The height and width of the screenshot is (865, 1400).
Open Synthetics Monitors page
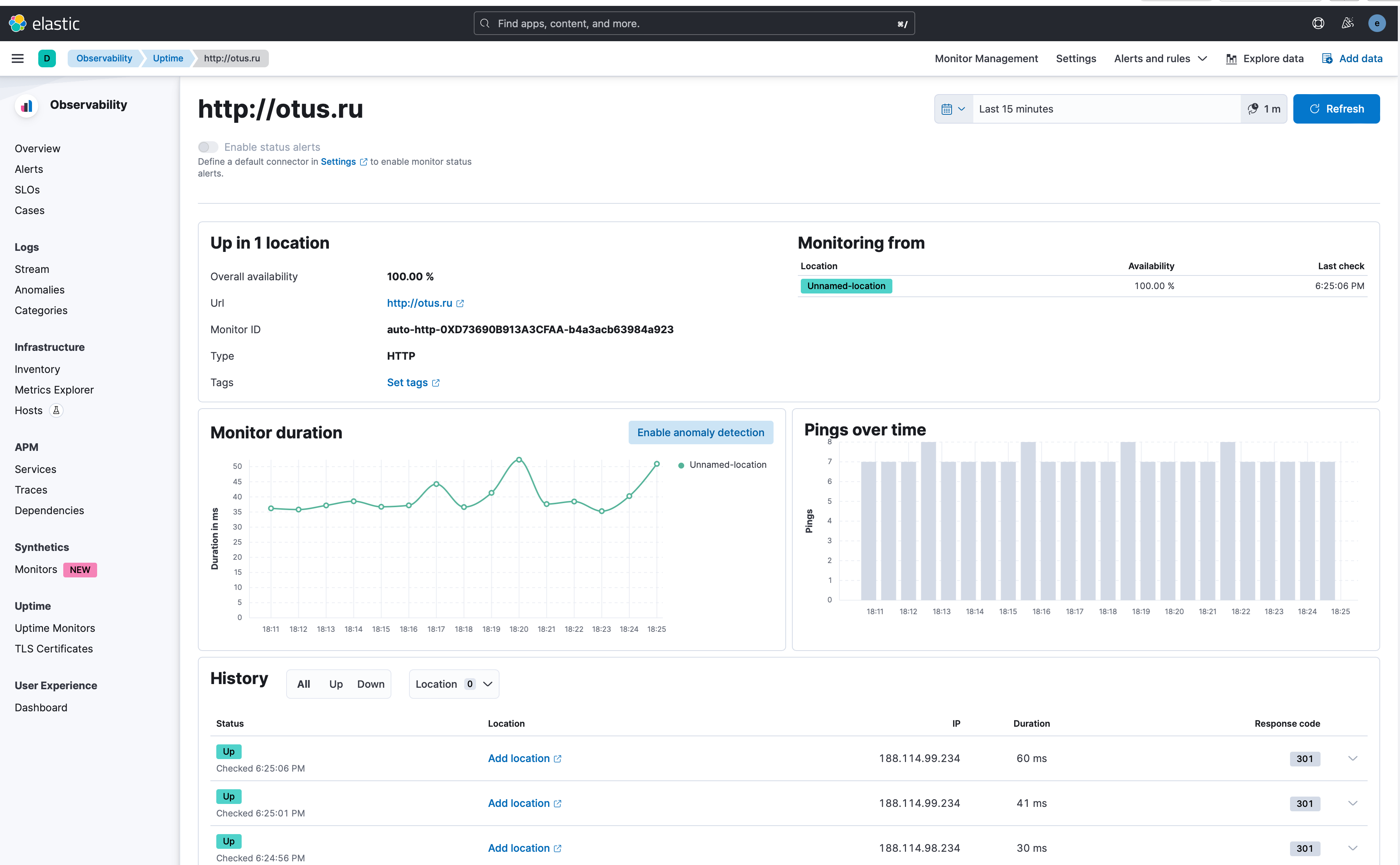pyautogui.click(x=35, y=569)
